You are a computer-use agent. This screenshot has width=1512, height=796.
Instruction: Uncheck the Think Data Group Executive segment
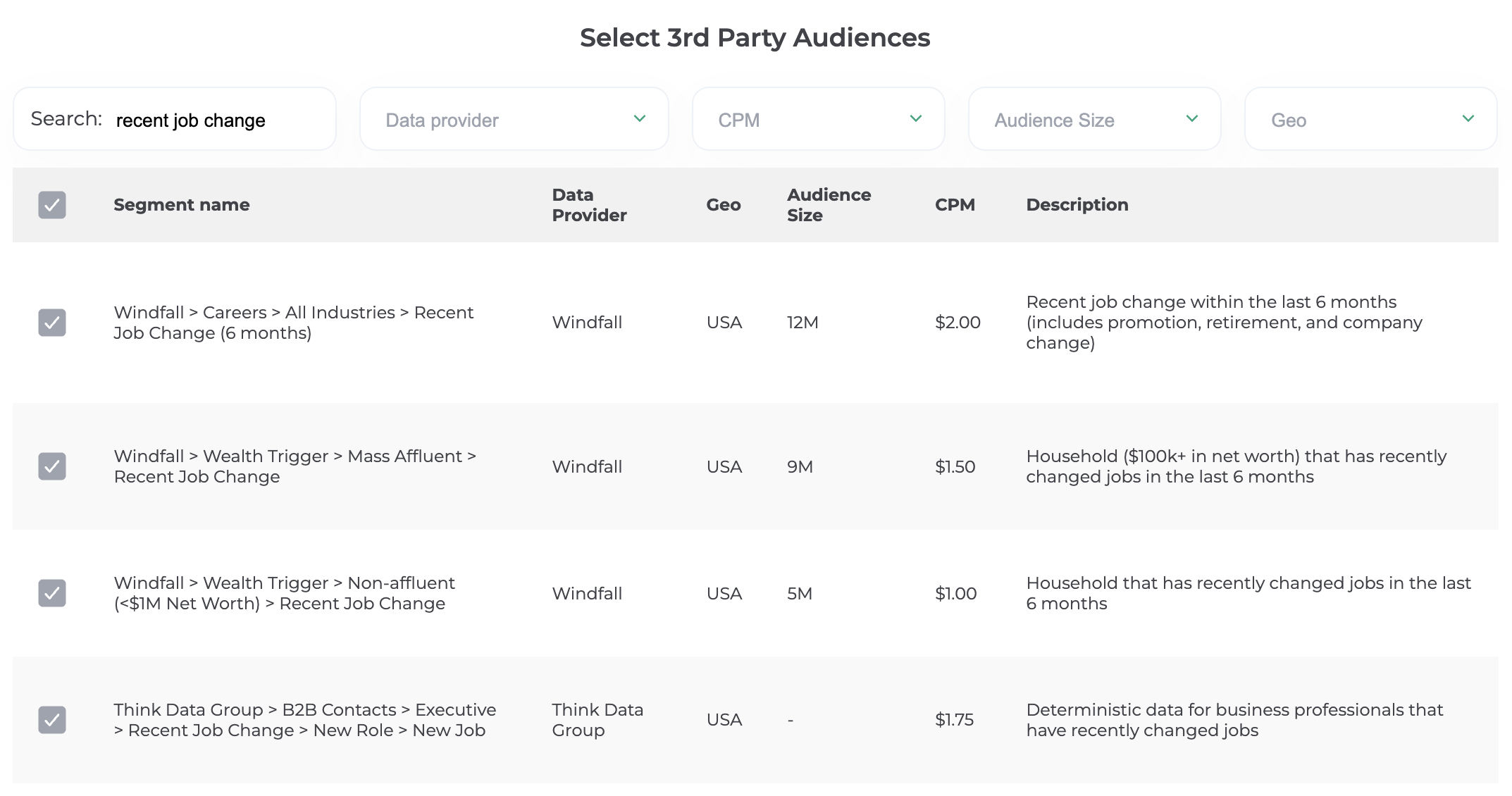52,720
